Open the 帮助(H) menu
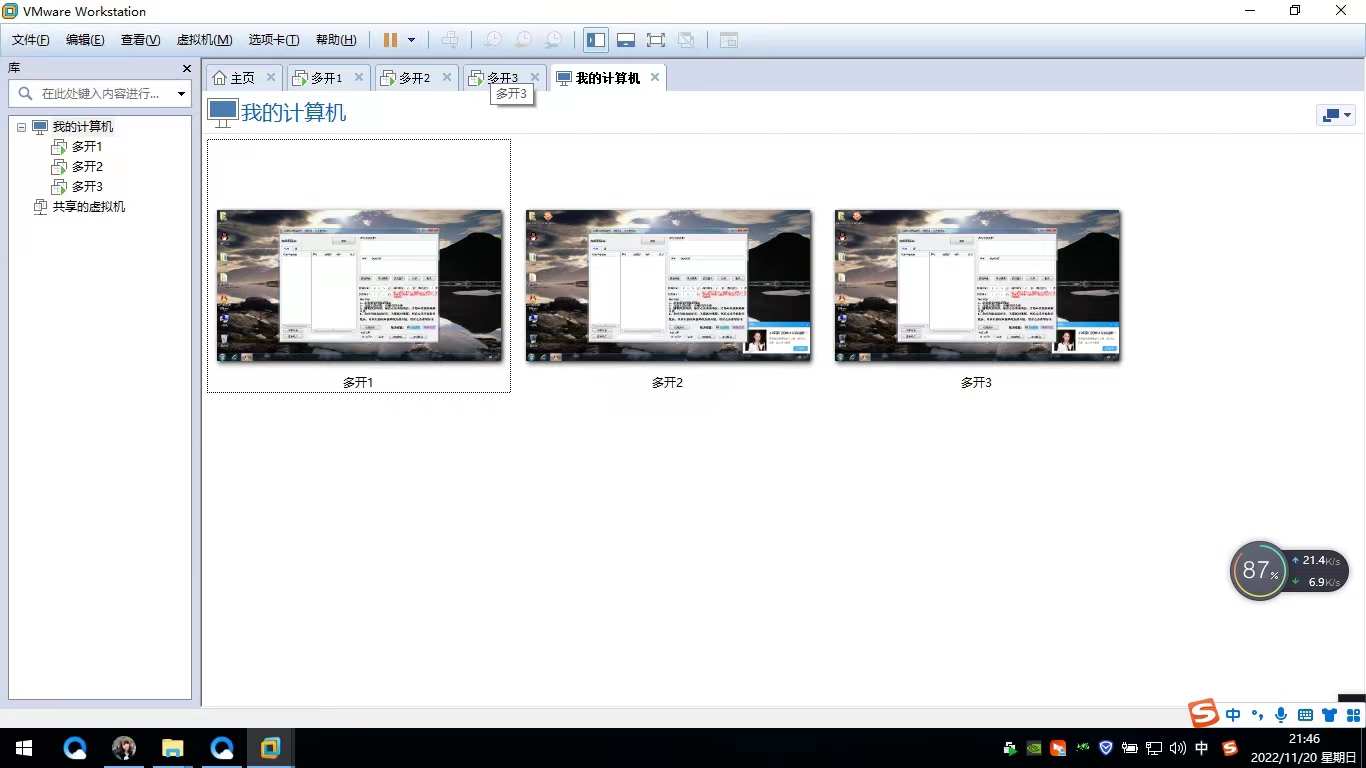This screenshot has height=768, width=1366. (x=335, y=40)
